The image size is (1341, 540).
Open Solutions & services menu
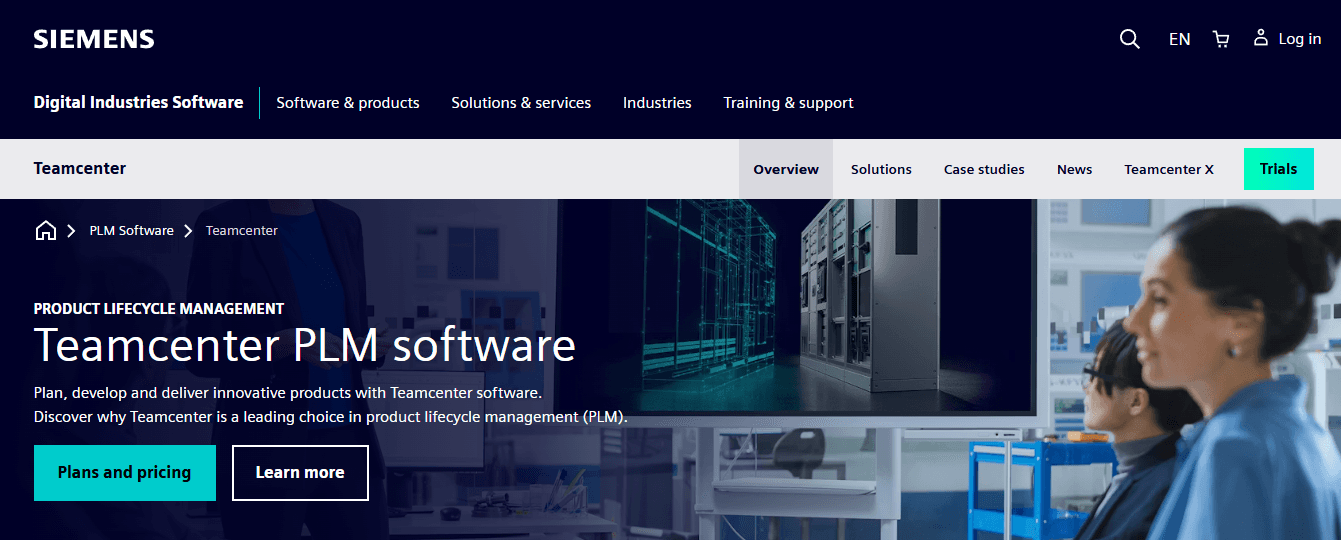pos(521,103)
